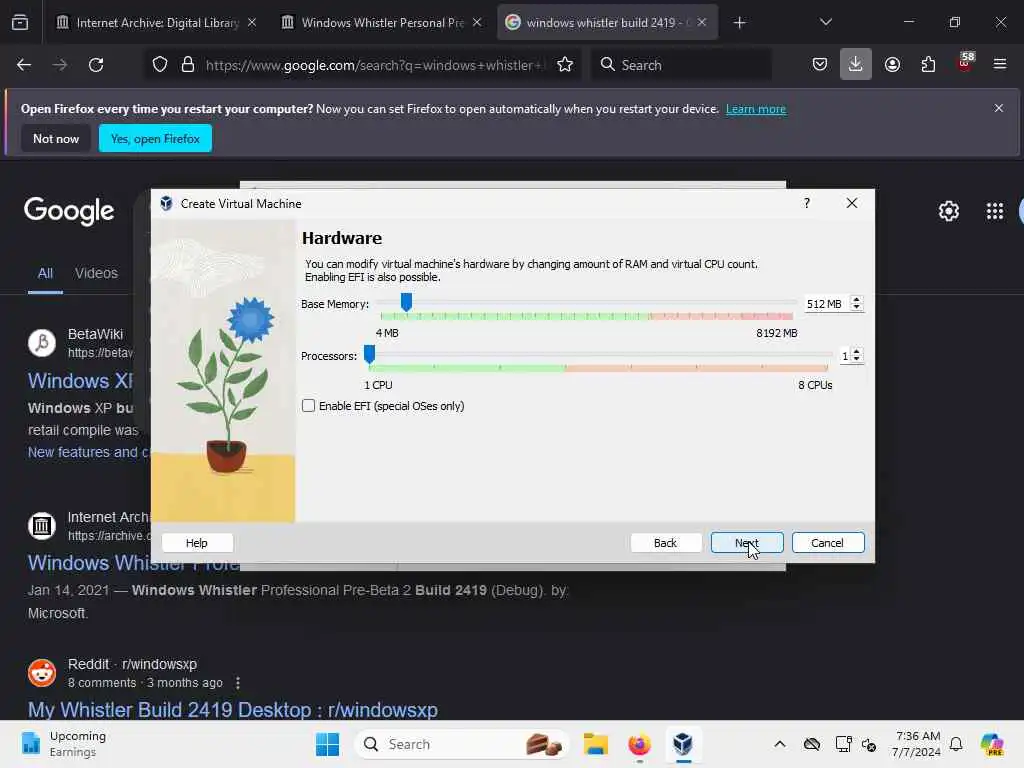Click Next in Create Virtual Machine
The image size is (1024, 768).
point(747,543)
